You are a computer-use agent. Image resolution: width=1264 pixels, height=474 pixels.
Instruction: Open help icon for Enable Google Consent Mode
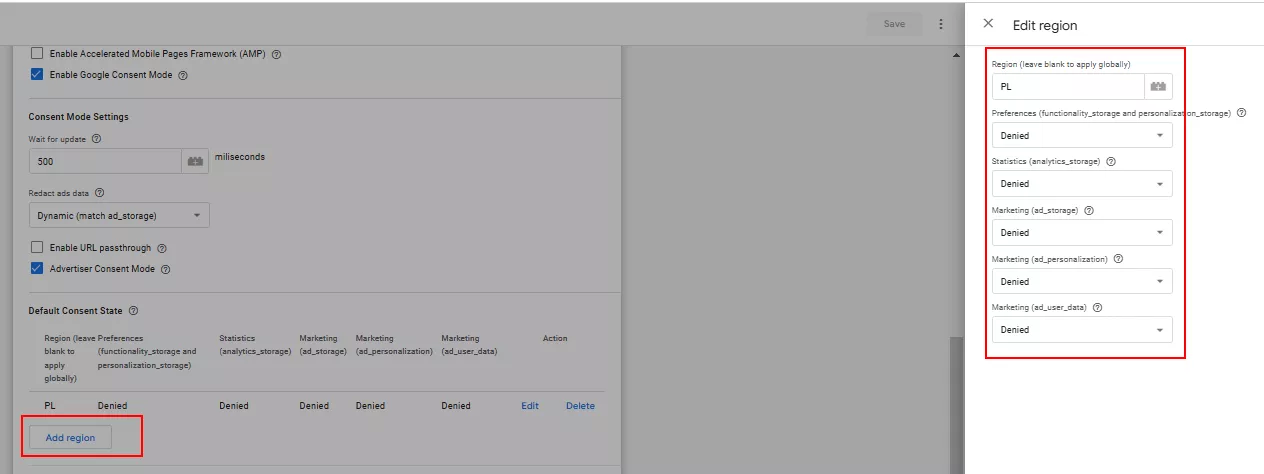pyautogui.click(x=183, y=75)
